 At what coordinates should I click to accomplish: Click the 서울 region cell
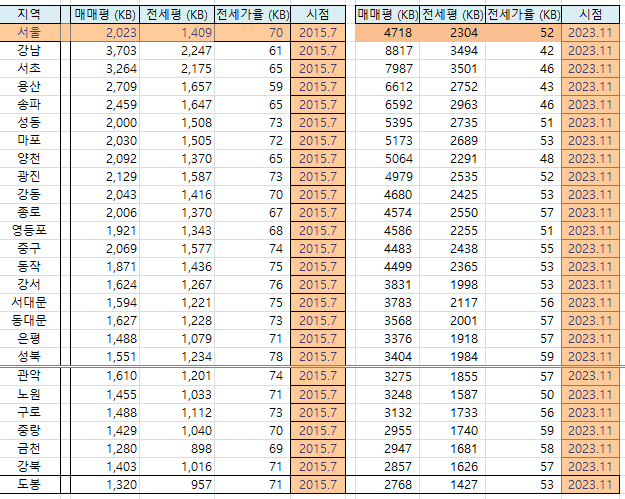29,33
